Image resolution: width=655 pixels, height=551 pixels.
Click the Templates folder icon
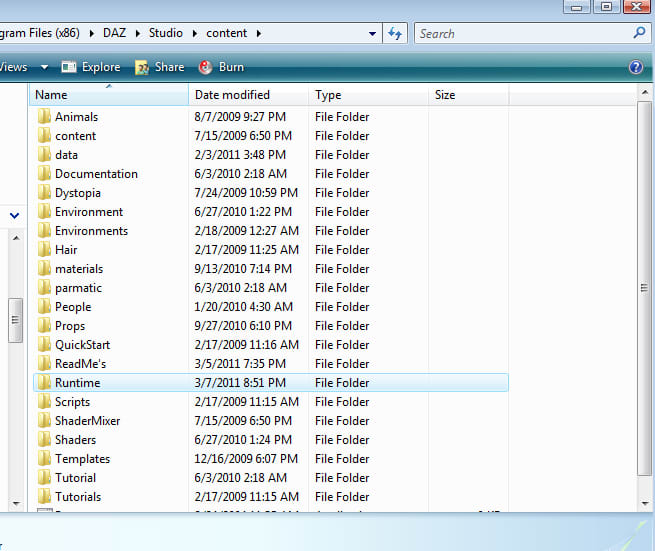(x=44, y=459)
